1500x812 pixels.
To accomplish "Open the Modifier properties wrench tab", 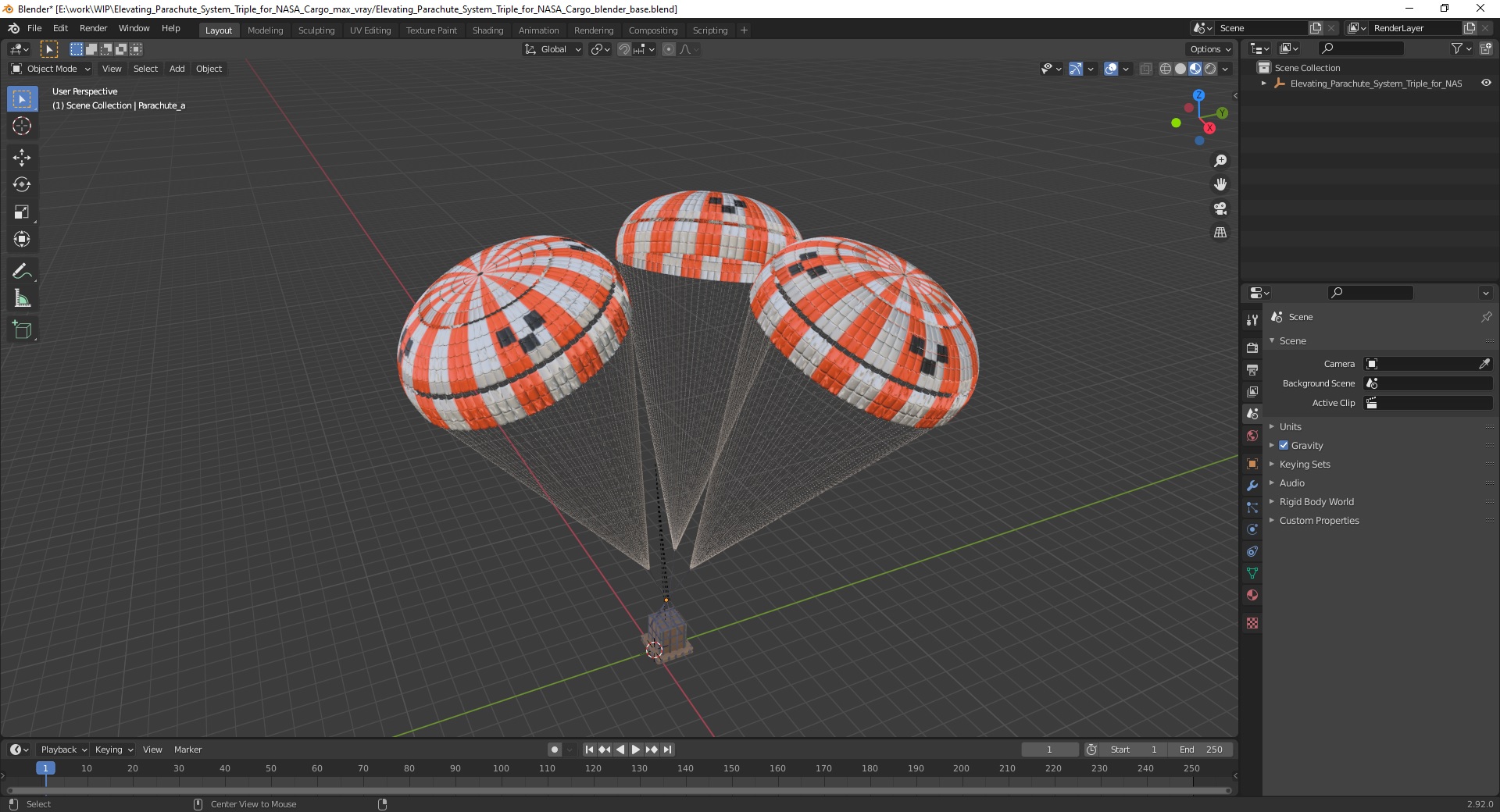I will click(x=1252, y=486).
